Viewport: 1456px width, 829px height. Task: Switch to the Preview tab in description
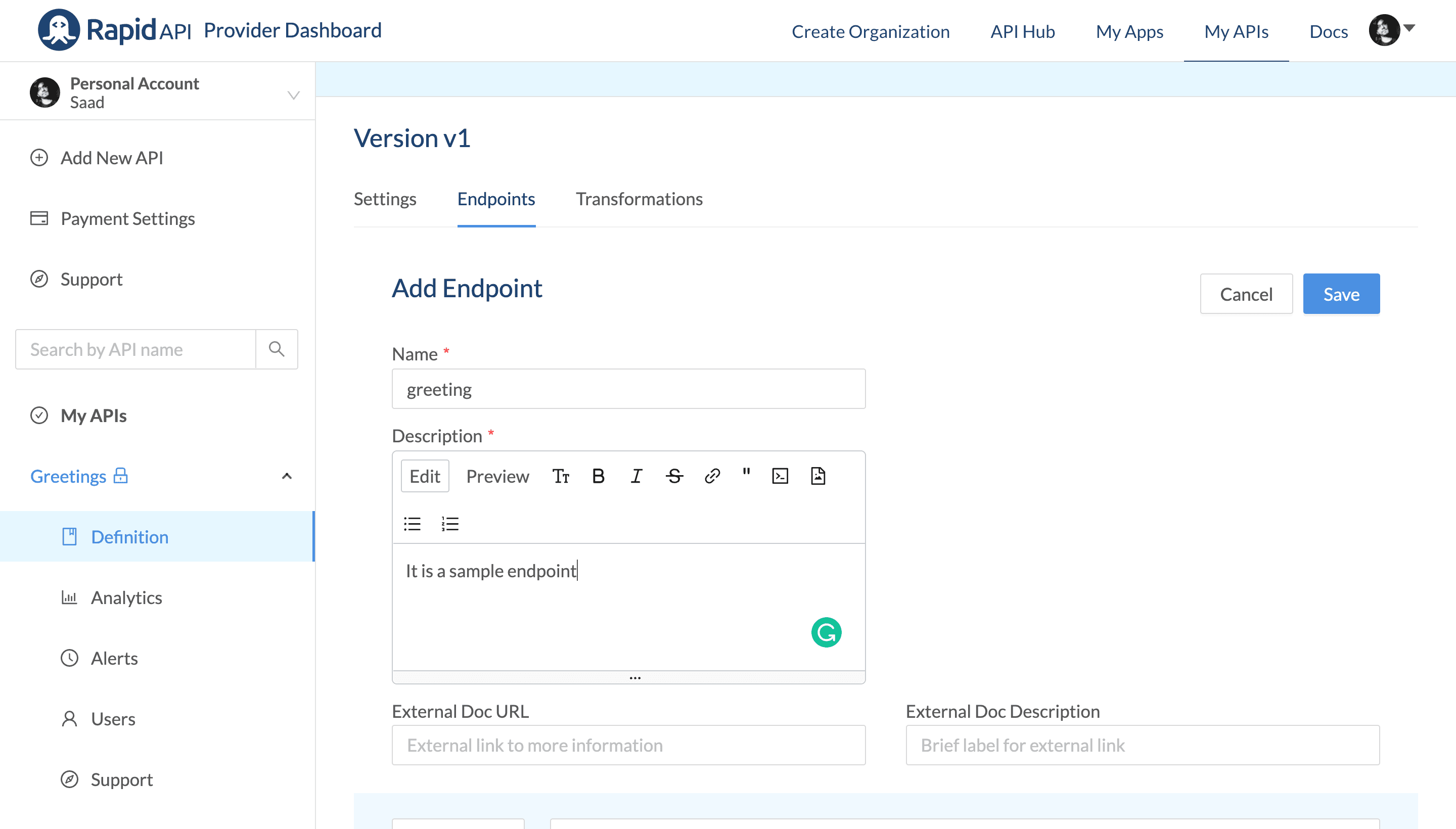[497, 476]
